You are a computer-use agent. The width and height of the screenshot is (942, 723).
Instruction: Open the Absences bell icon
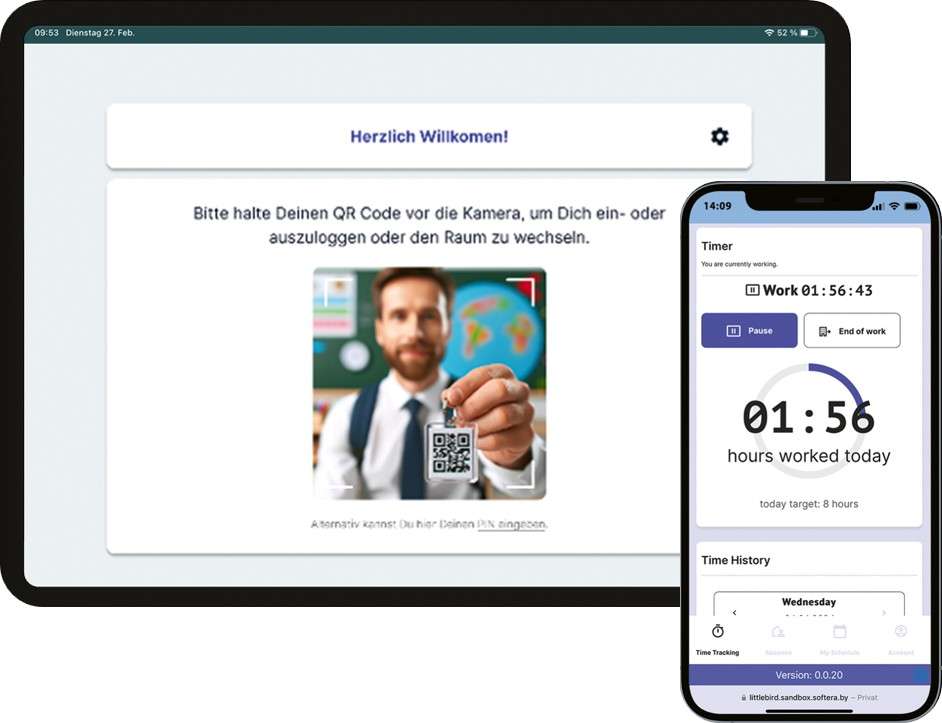778,633
